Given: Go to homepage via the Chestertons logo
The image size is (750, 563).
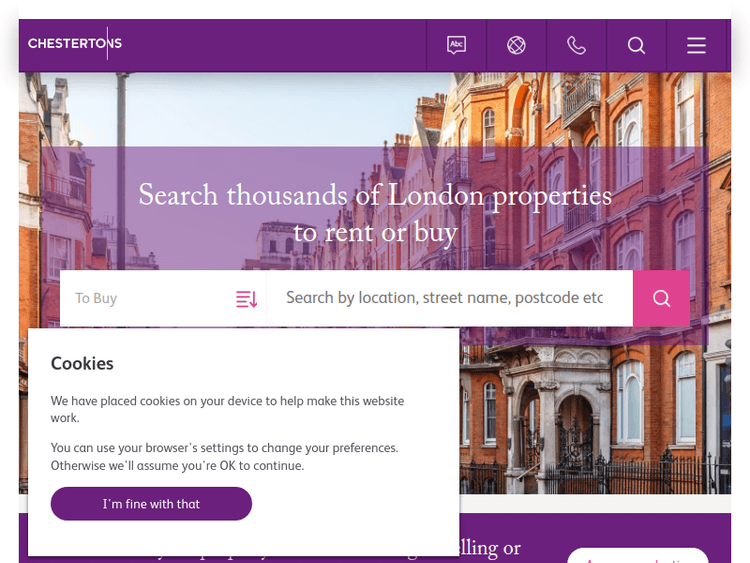Looking at the screenshot, I should tap(75, 43).
